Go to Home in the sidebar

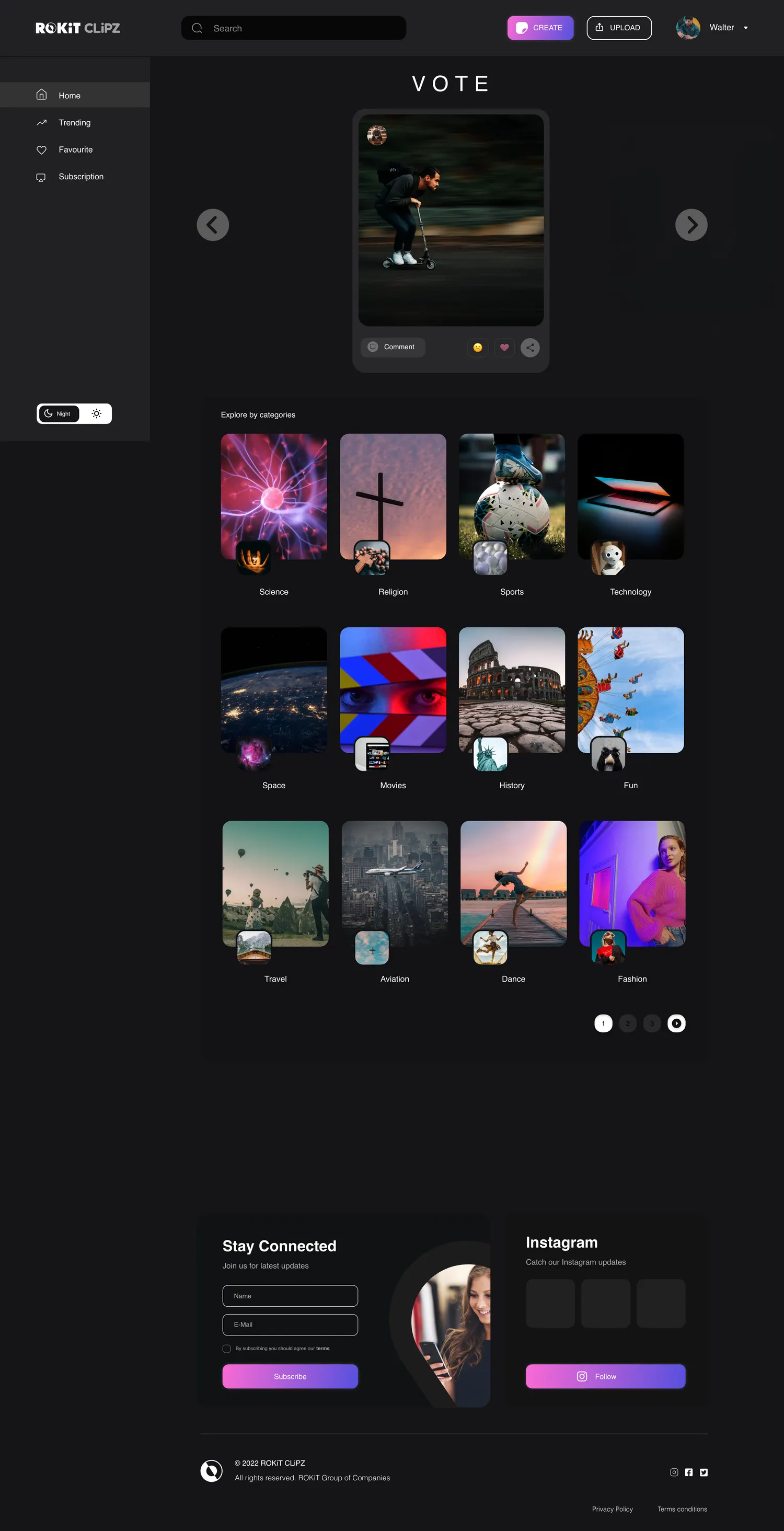click(x=75, y=95)
